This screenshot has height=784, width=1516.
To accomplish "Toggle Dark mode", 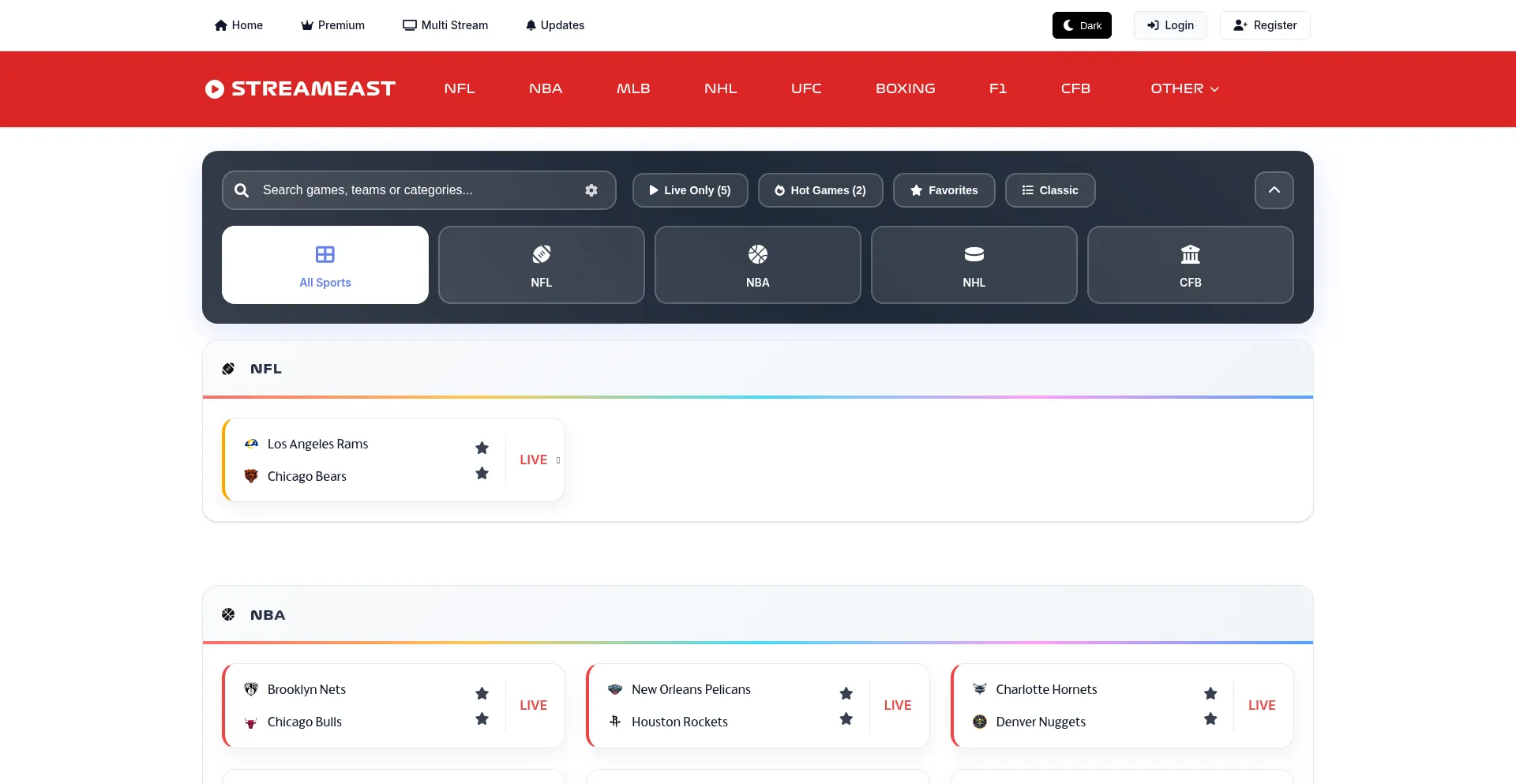I will coord(1082,25).
